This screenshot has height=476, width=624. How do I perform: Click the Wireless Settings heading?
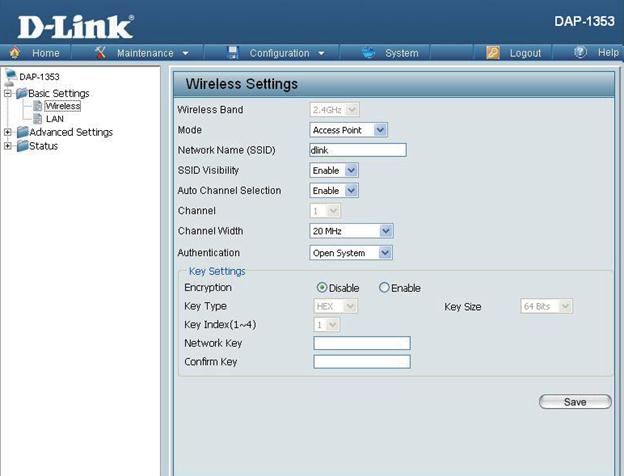tap(242, 84)
